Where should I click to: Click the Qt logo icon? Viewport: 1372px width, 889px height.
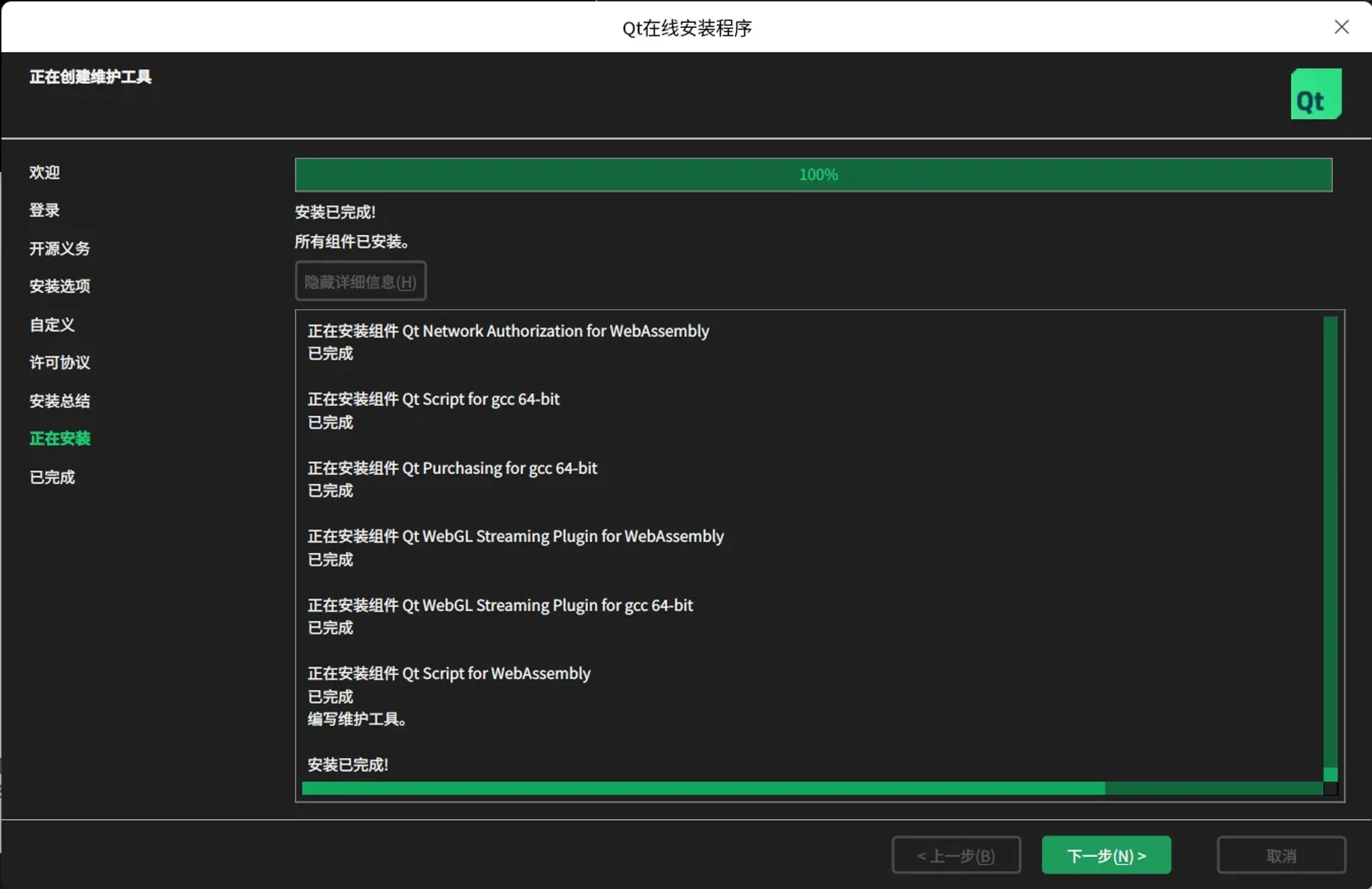point(1315,94)
